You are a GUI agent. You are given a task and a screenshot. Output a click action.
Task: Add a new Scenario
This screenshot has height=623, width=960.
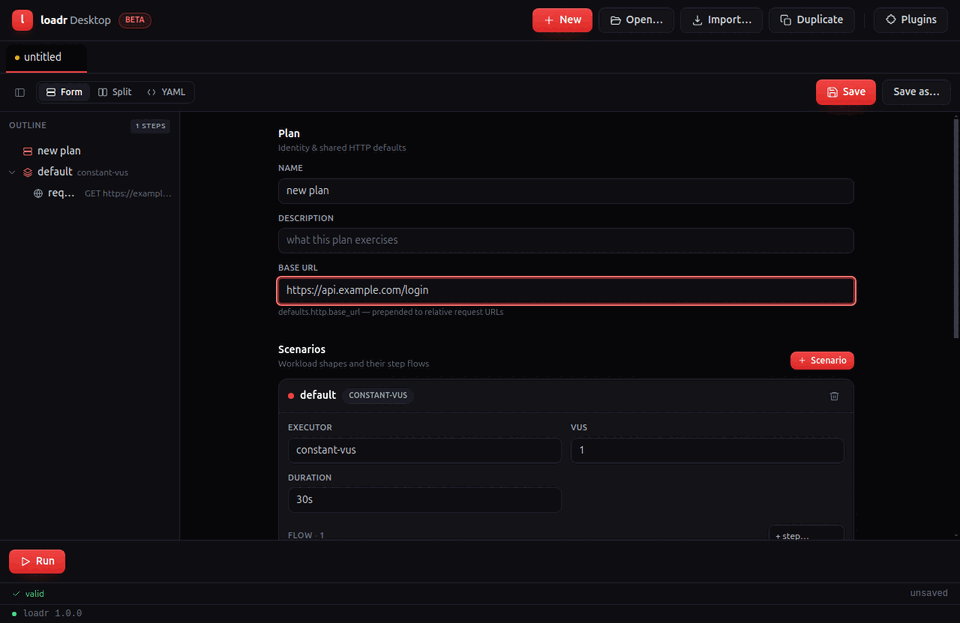point(822,360)
